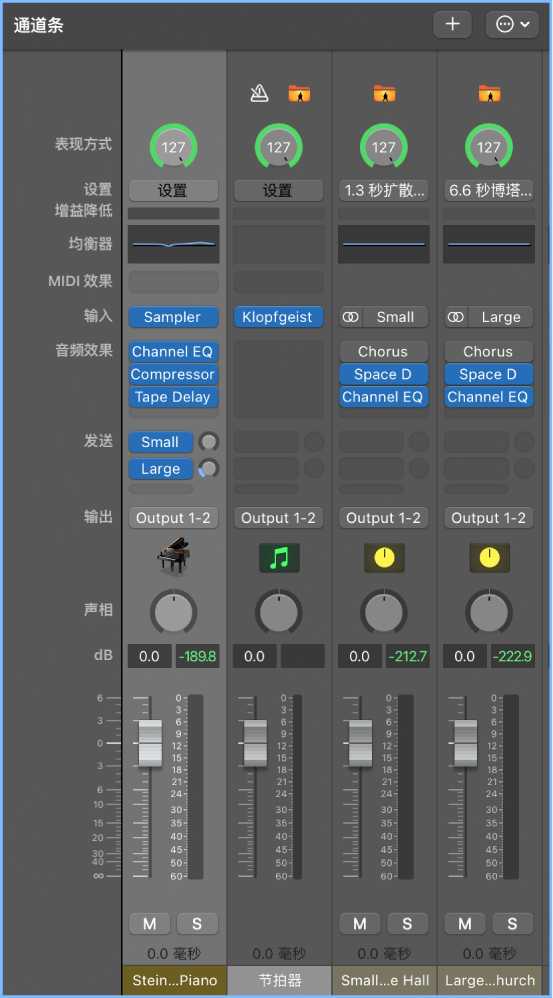Viewport: 553px width, 998px height.
Task: Click the 0.0 dB field on Steinway Piano
Action: (x=150, y=656)
